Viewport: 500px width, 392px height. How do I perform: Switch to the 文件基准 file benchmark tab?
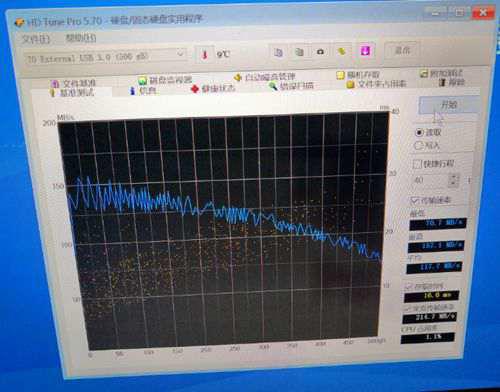tap(74, 83)
